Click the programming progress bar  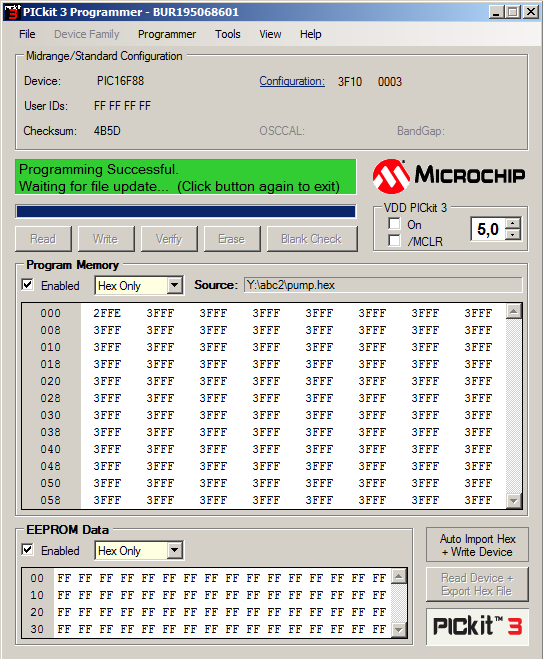coord(186,211)
